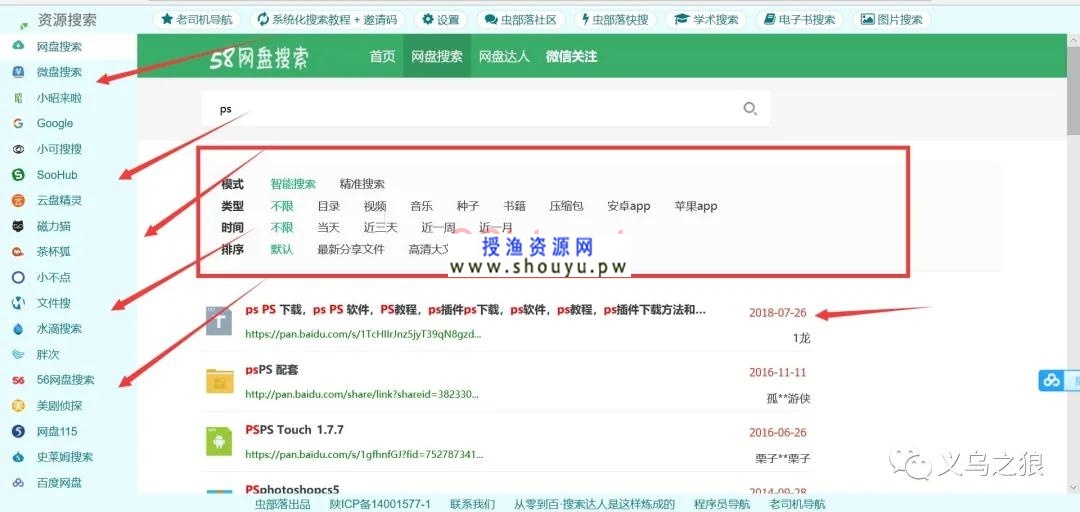
Task: Click the 网盘搜索 sidebar icon
Action: point(19,46)
